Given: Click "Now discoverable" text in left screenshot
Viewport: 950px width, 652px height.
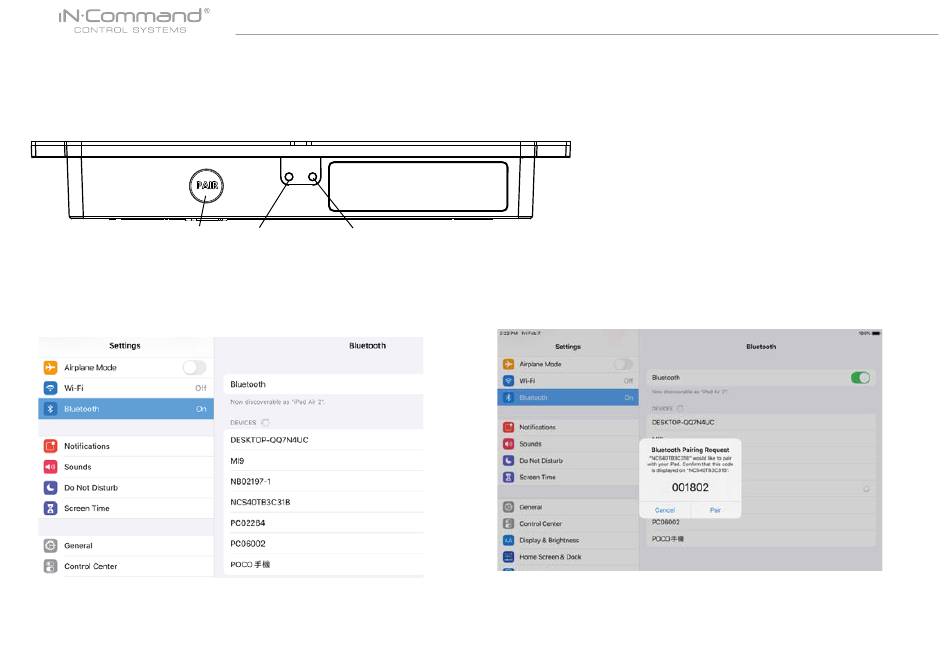Looking at the screenshot, I should point(277,402).
